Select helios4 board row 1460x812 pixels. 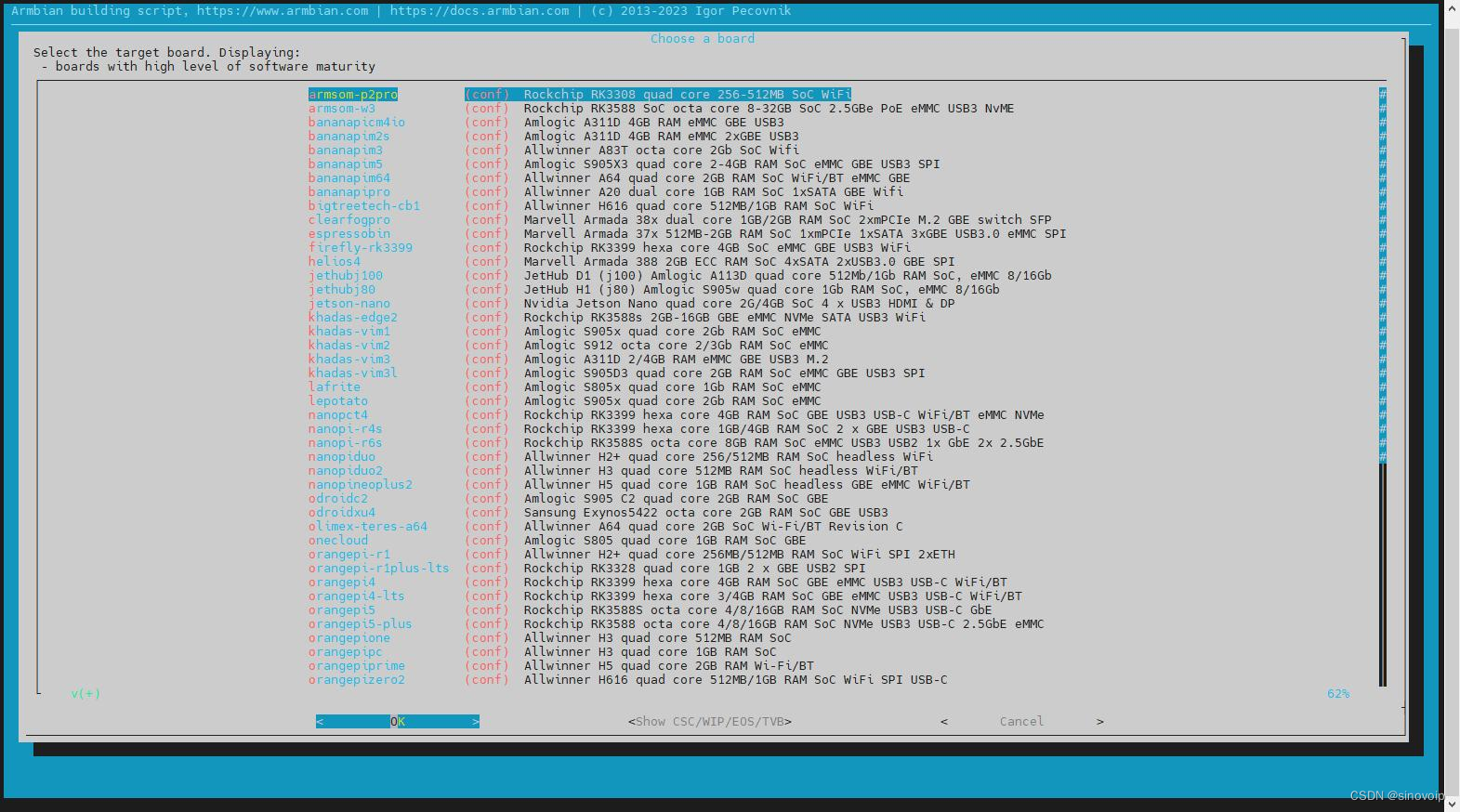click(x=632, y=261)
